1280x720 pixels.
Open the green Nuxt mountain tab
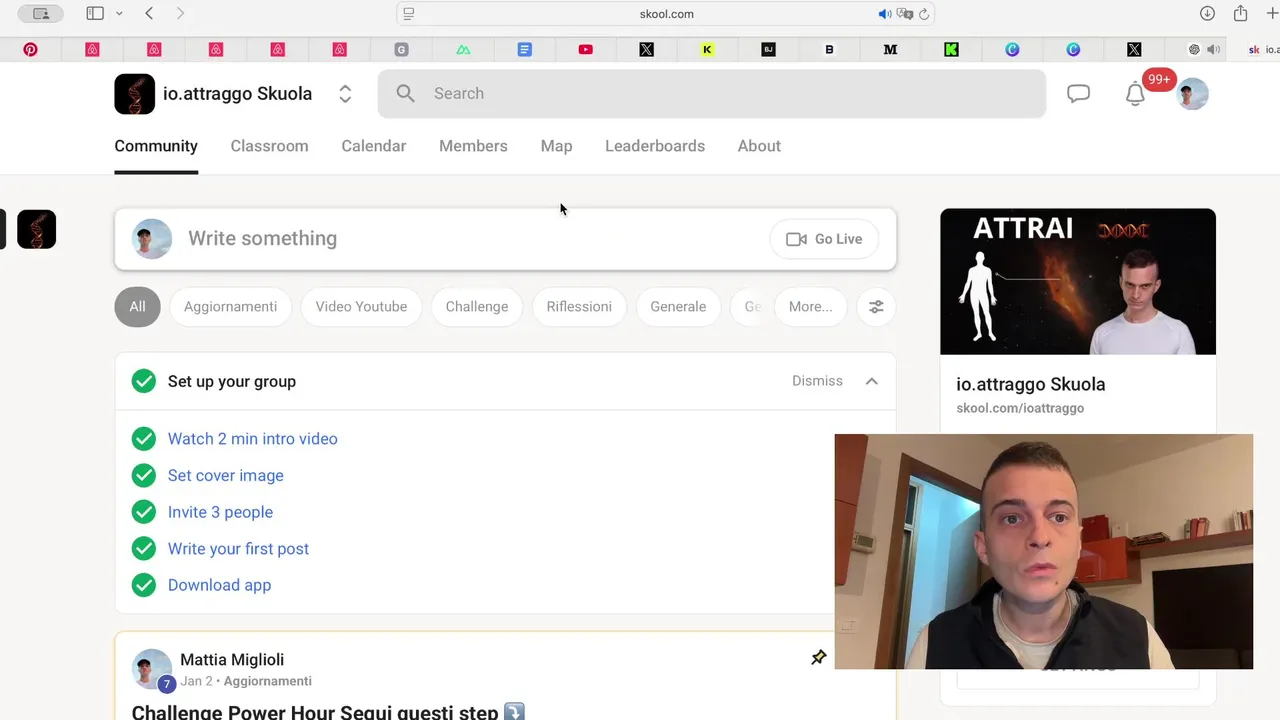[463, 49]
